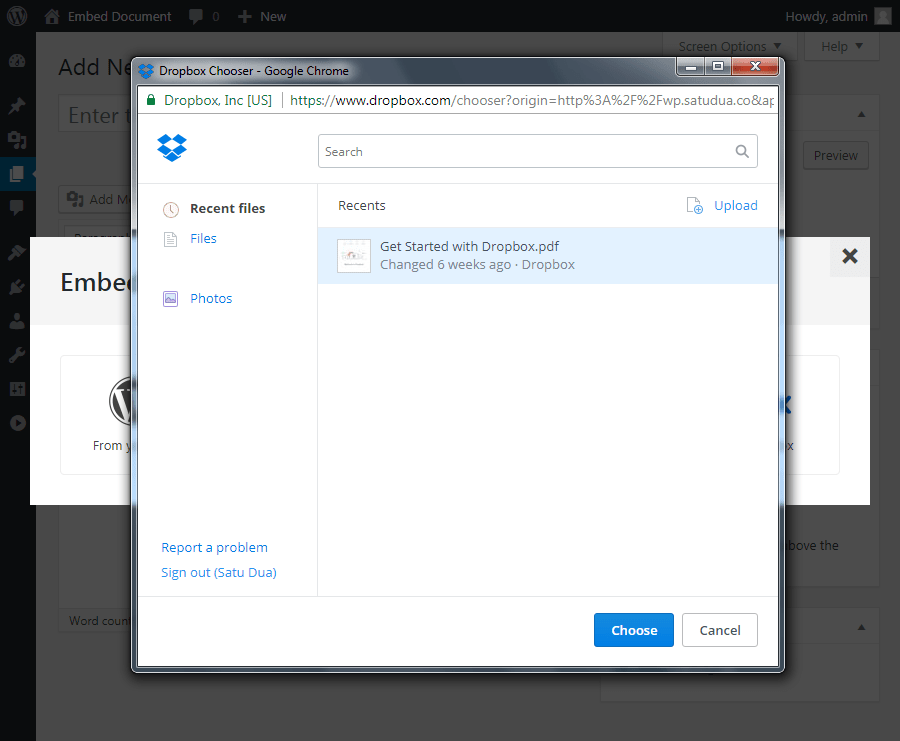Collapse the Word count panel using its chevron

point(860,626)
